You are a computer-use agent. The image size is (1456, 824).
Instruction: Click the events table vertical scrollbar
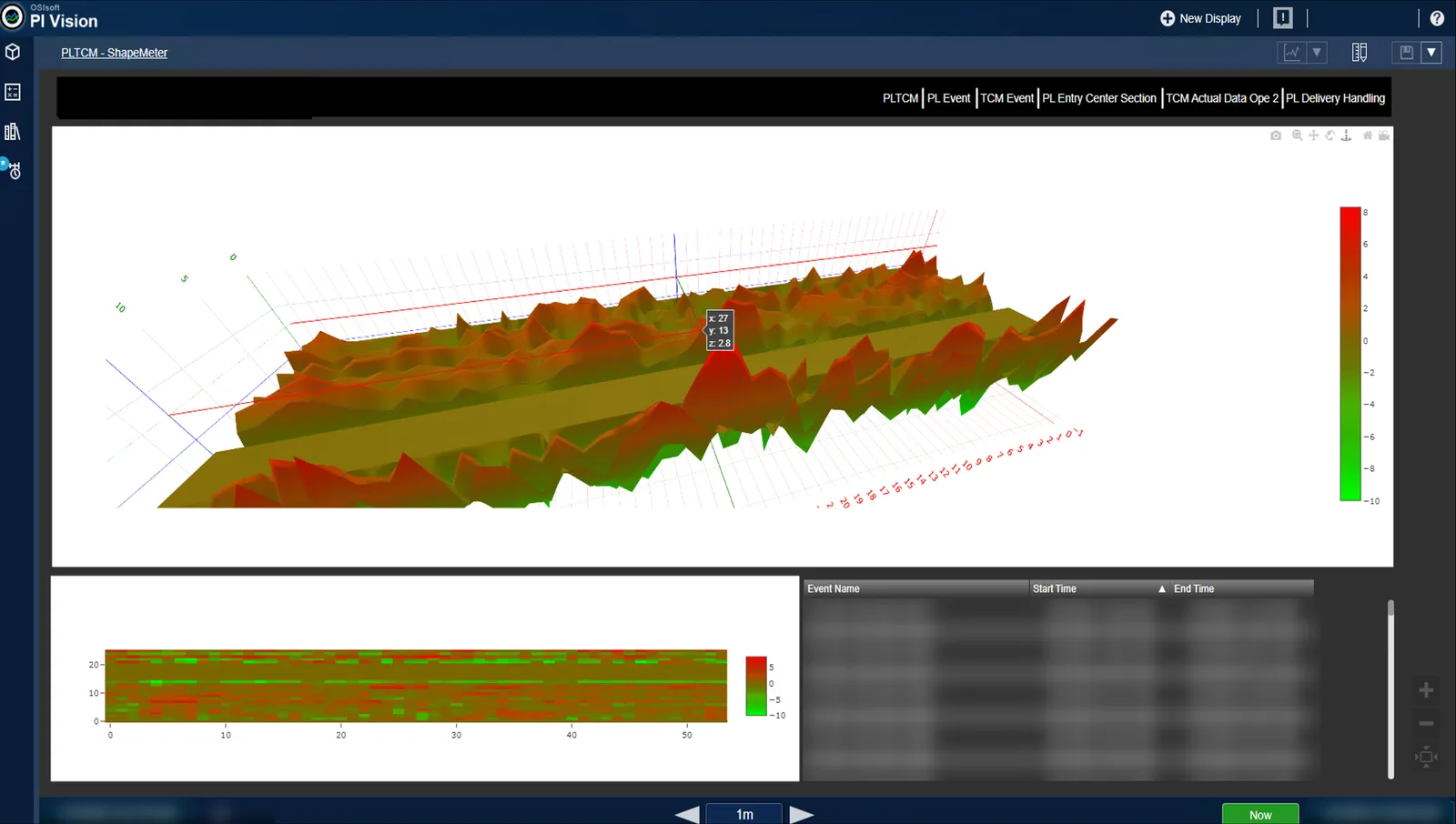1390,688
